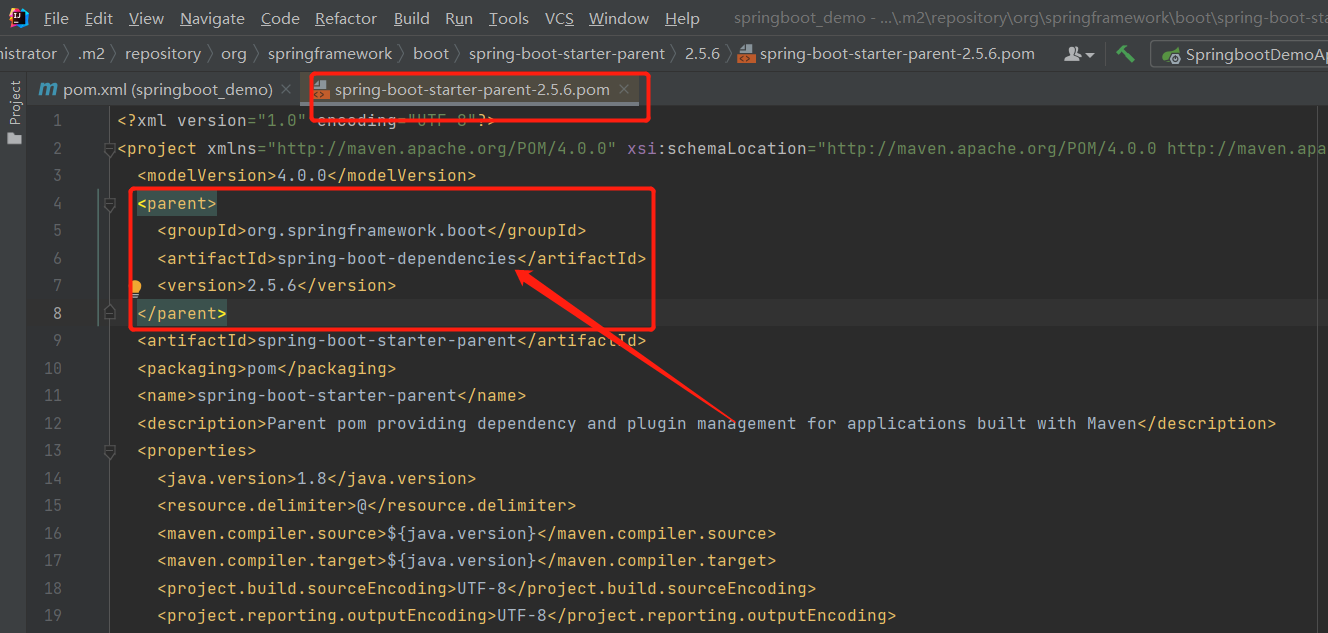Click the maven.compiler.target line

466,561
